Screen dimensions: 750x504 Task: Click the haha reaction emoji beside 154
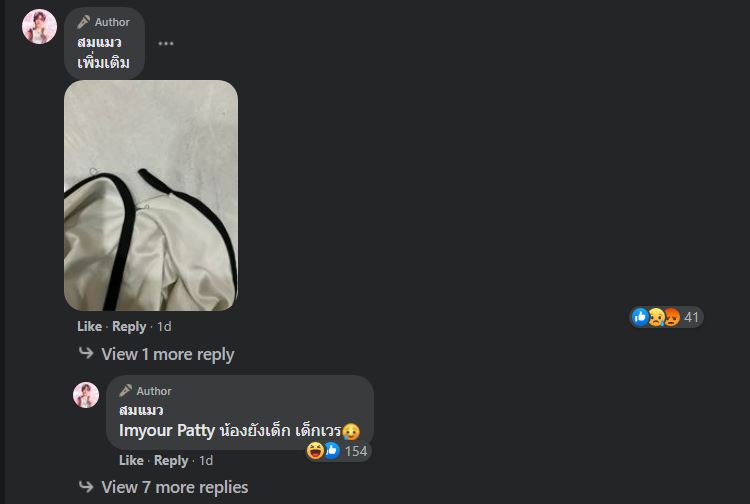click(x=315, y=450)
